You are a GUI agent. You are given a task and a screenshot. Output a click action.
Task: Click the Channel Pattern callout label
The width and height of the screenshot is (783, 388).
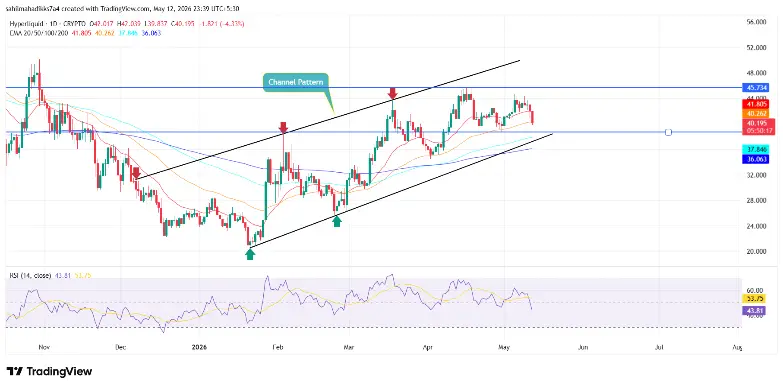point(296,82)
